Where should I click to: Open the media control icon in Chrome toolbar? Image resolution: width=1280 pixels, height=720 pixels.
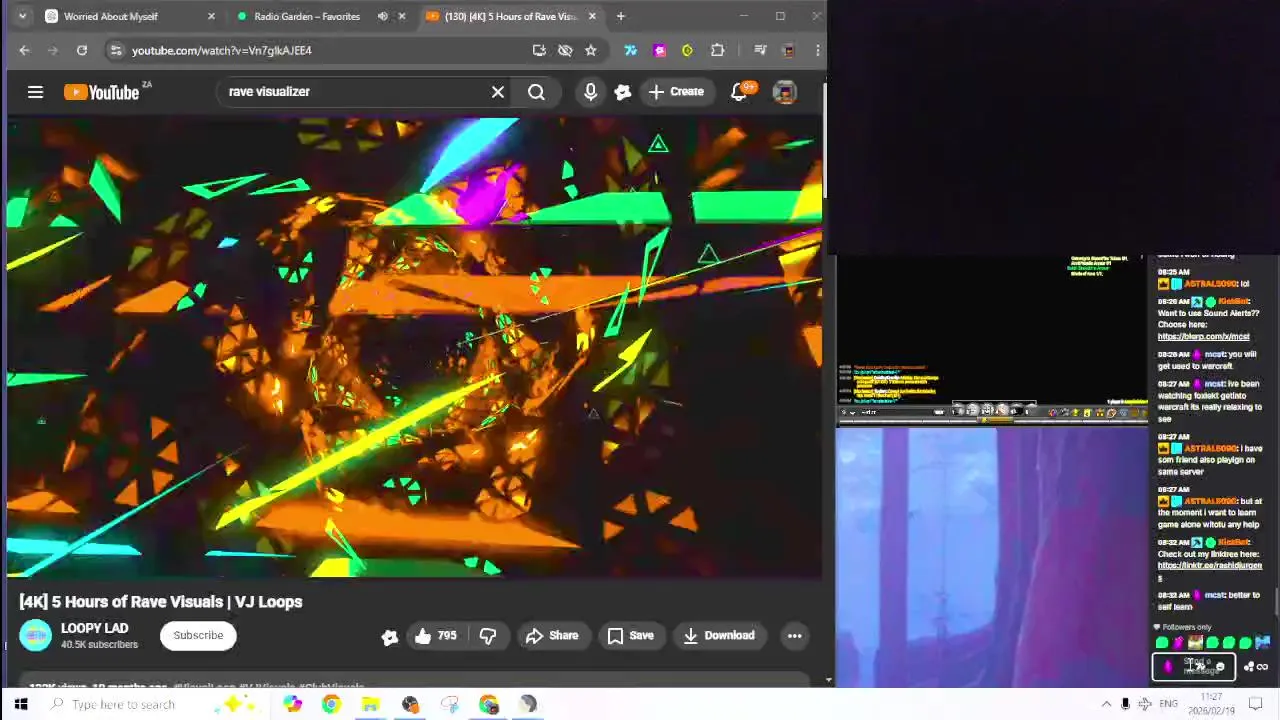[760, 50]
